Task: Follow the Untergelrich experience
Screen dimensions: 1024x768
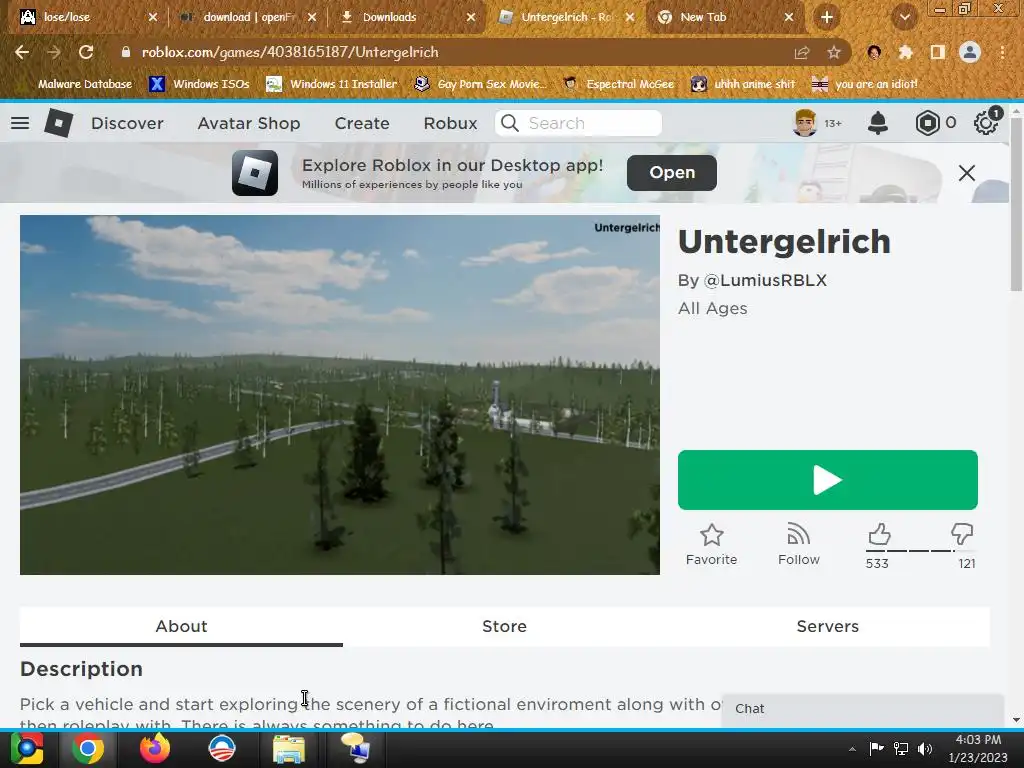Action: click(x=799, y=545)
